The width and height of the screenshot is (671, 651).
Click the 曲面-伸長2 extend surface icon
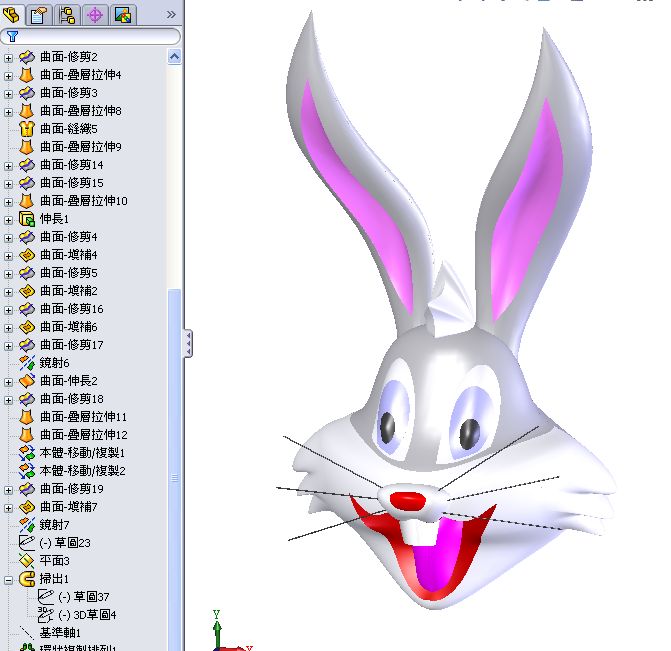pyautogui.click(x=27, y=380)
